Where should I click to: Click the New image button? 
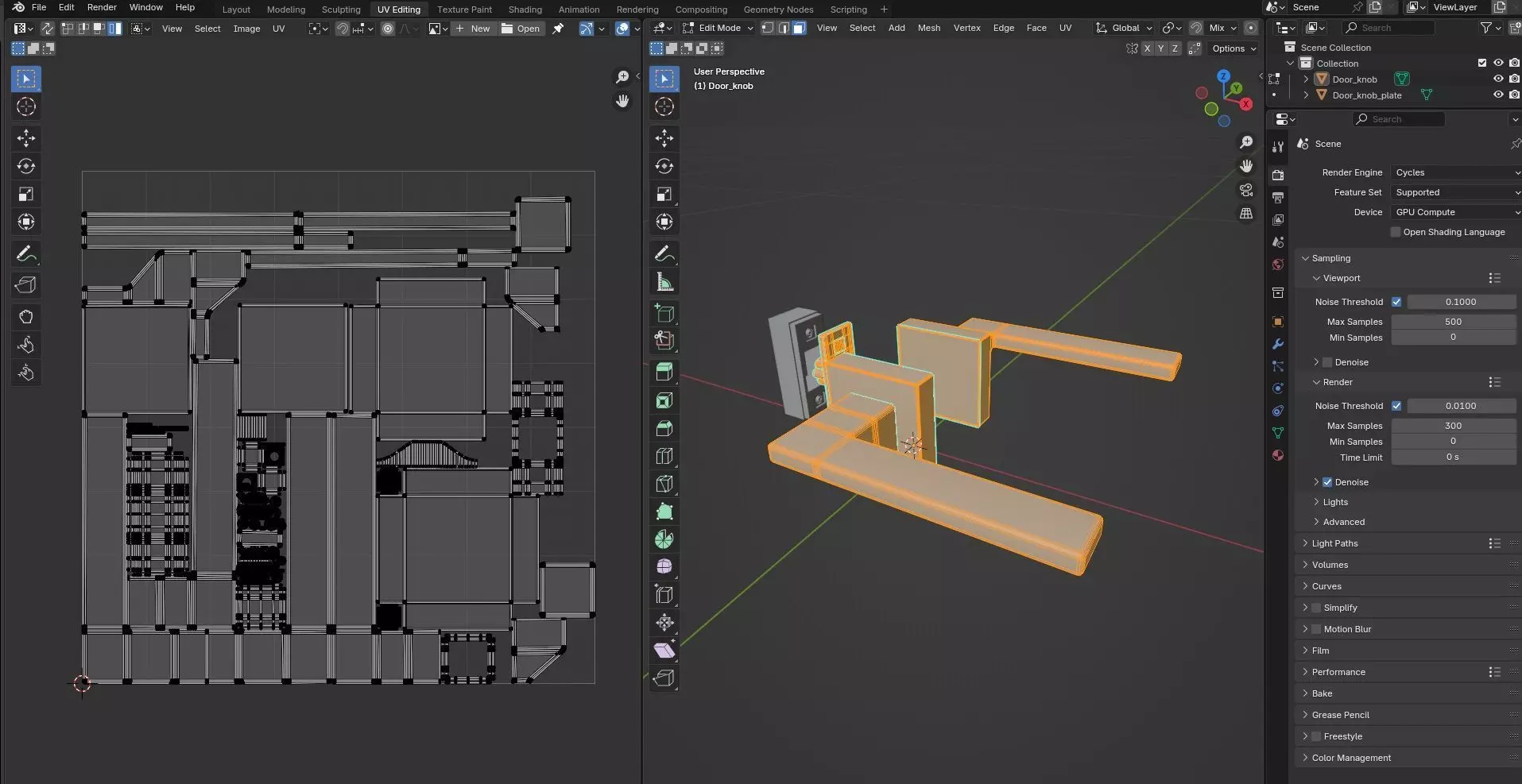point(474,29)
